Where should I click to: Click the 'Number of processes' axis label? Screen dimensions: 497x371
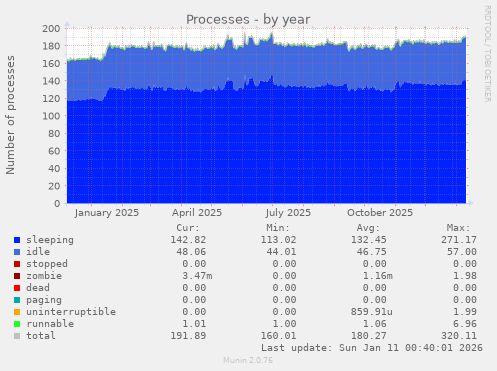click(x=10, y=115)
